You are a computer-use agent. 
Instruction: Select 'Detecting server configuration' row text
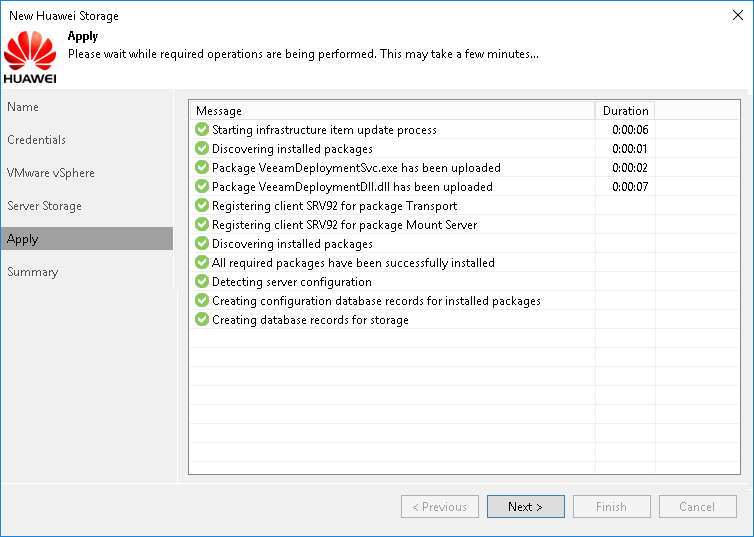pyautogui.click(x=291, y=282)
